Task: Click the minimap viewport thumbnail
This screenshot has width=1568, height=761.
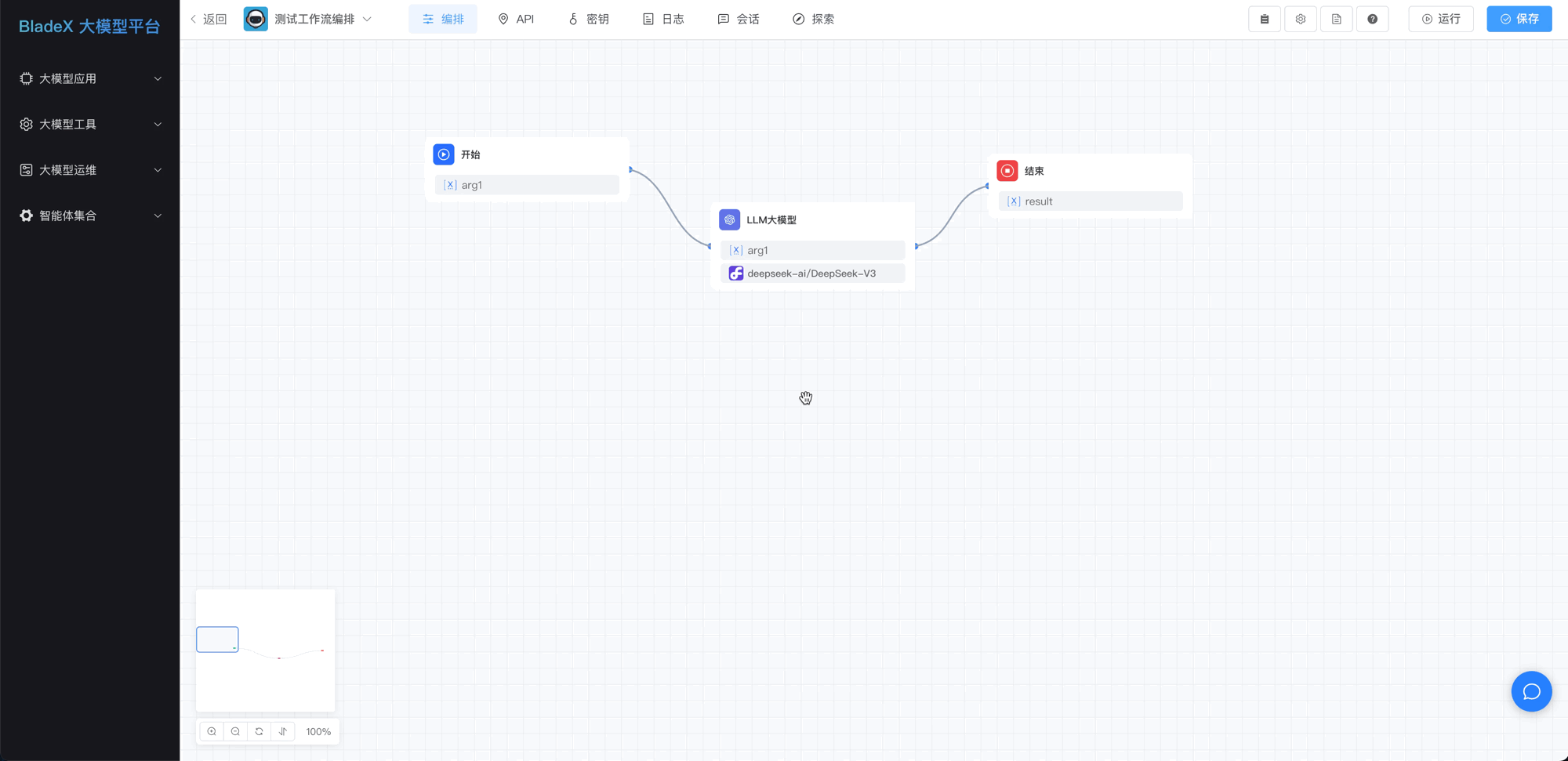Action: 217,640
